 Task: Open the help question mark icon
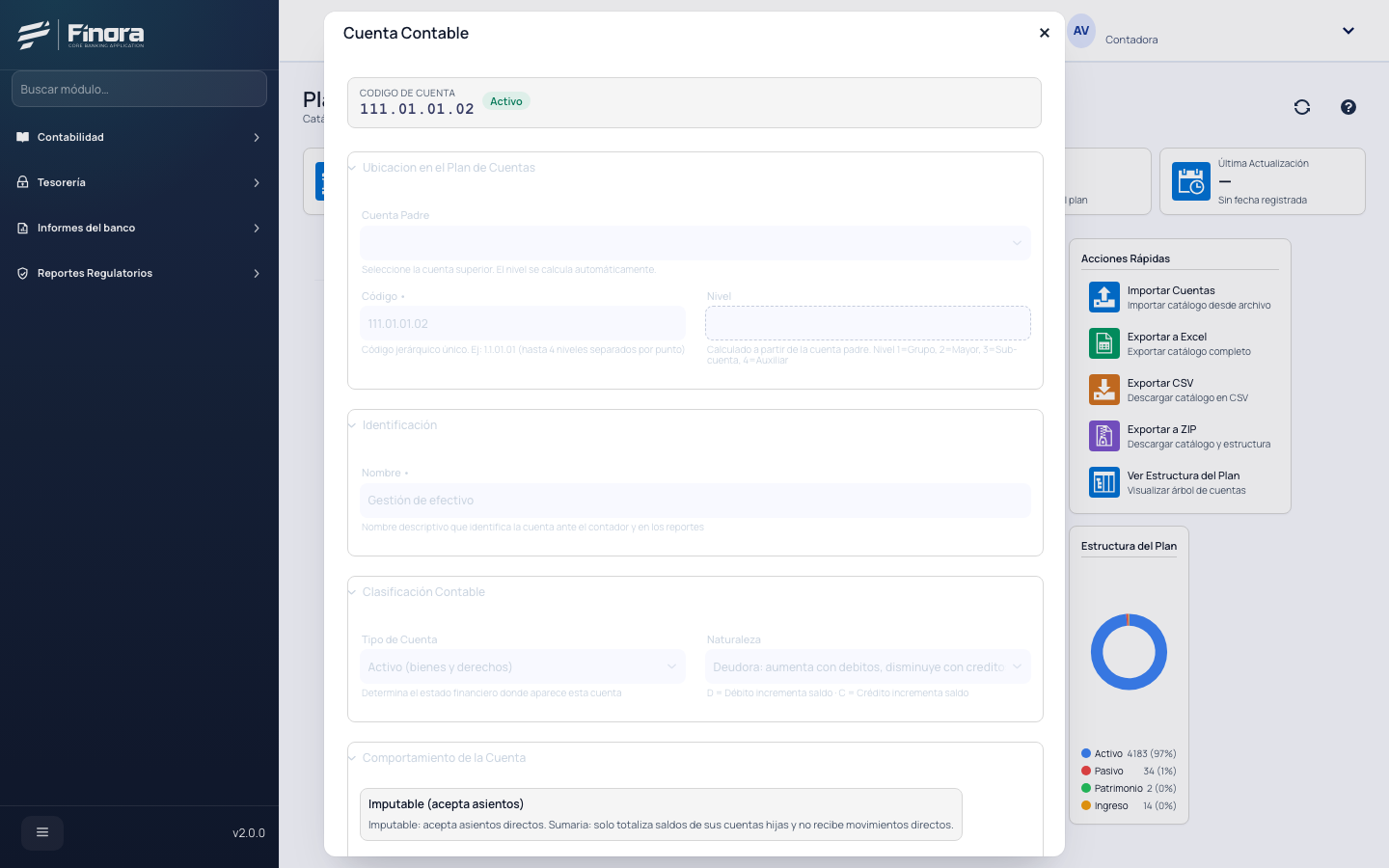[1348, 107]
